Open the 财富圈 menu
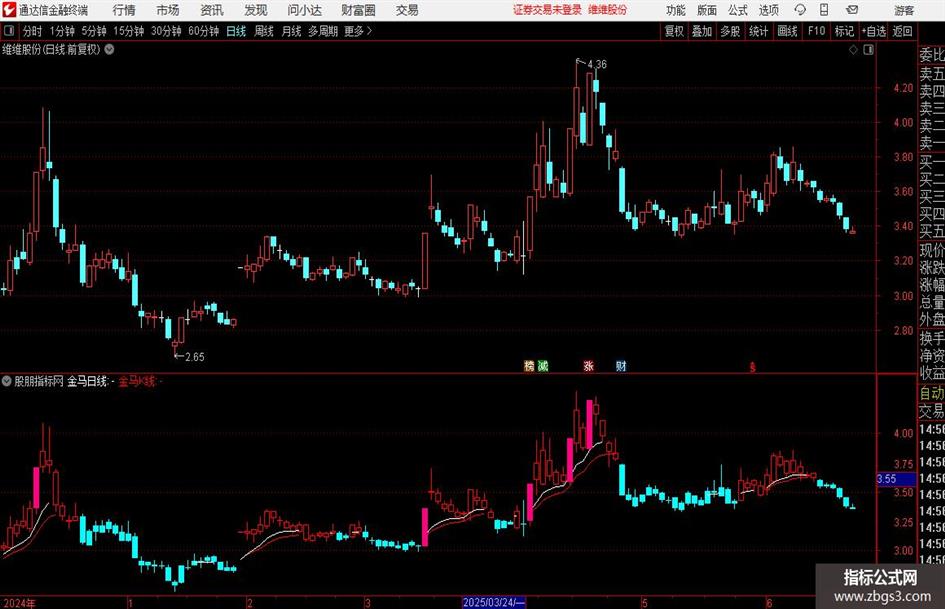The image size is (945, 609). [358, 10]
